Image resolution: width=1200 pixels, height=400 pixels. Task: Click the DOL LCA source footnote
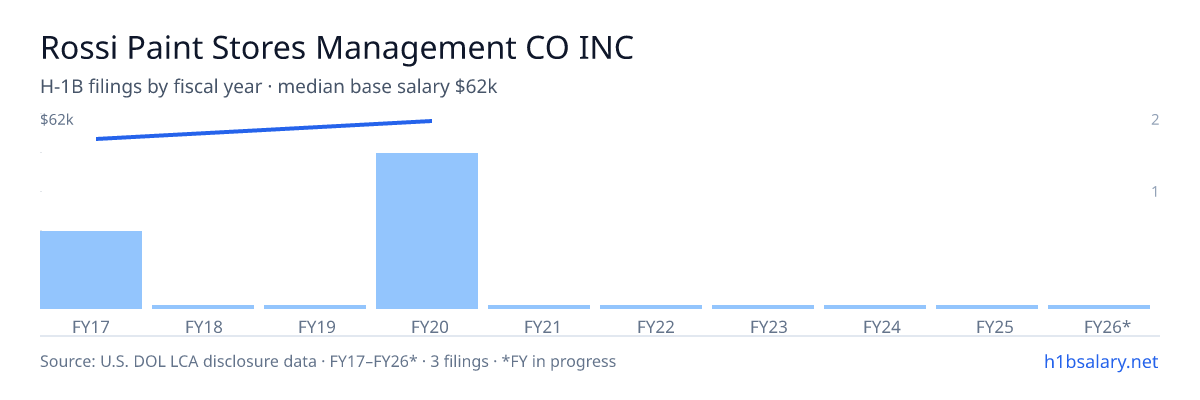[328, 361]
